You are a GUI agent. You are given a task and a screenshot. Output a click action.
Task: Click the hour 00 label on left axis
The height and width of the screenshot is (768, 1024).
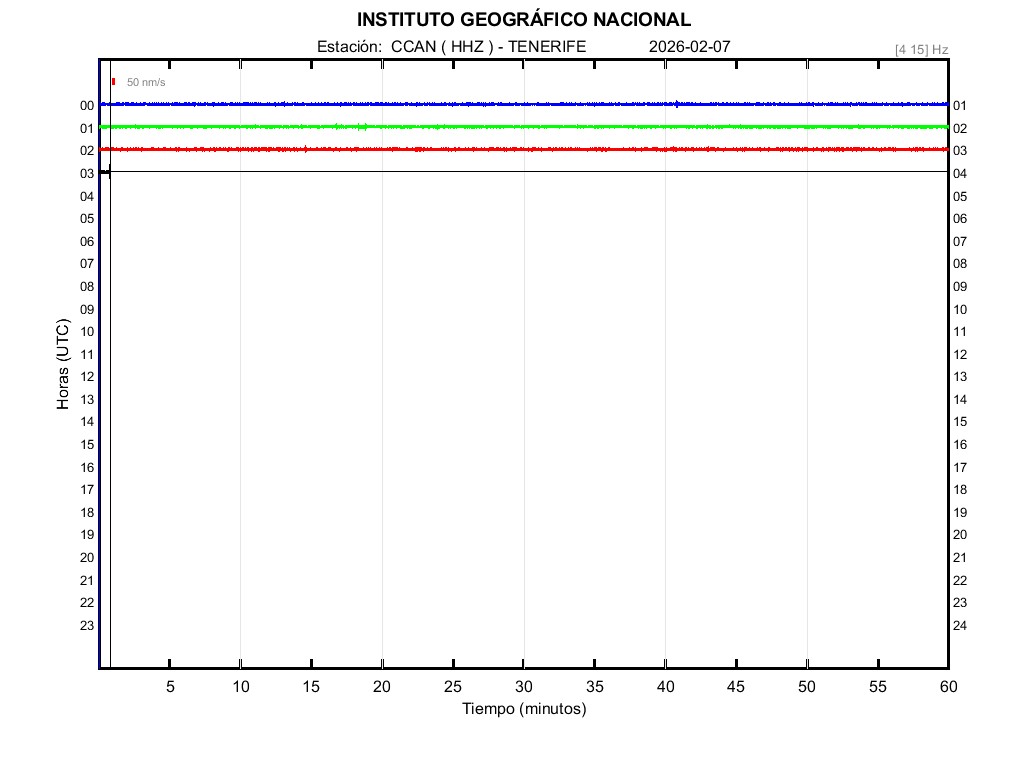point(87,106)
